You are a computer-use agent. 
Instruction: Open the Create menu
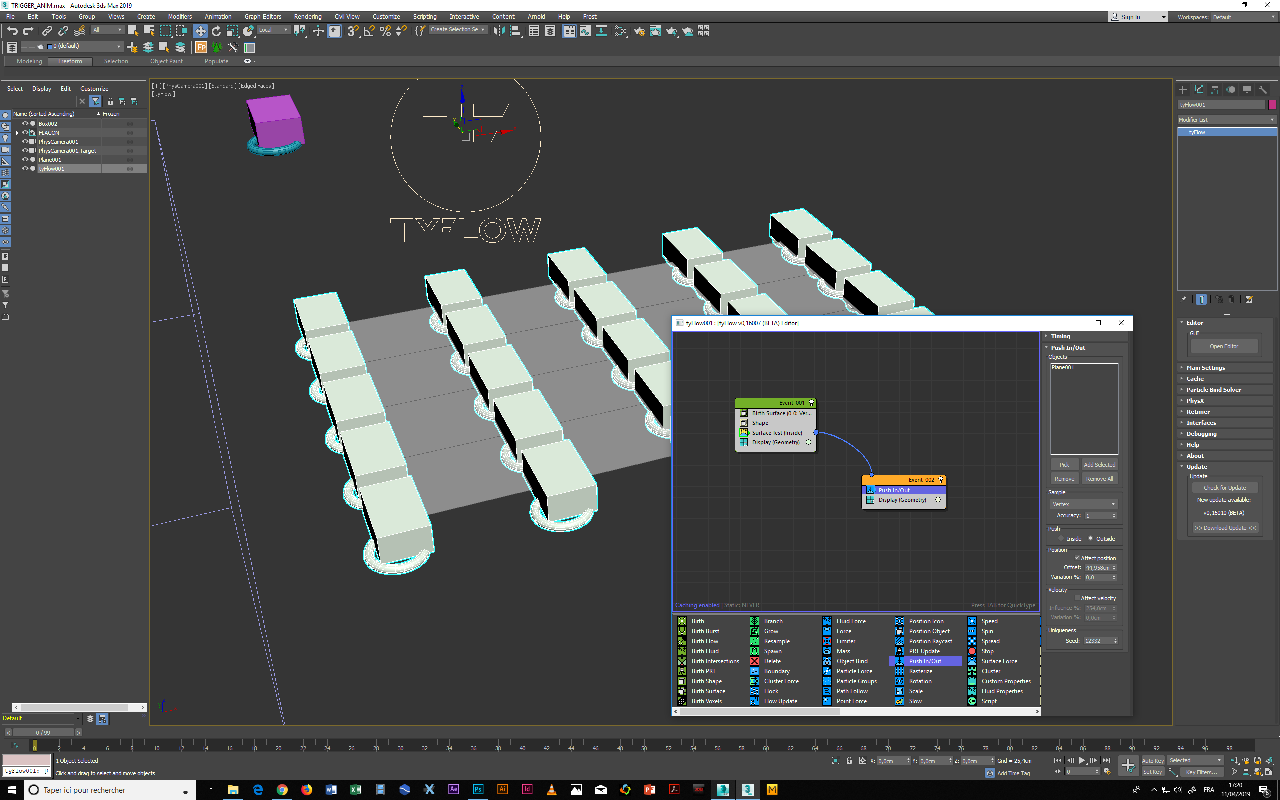[x=146, y=17]
